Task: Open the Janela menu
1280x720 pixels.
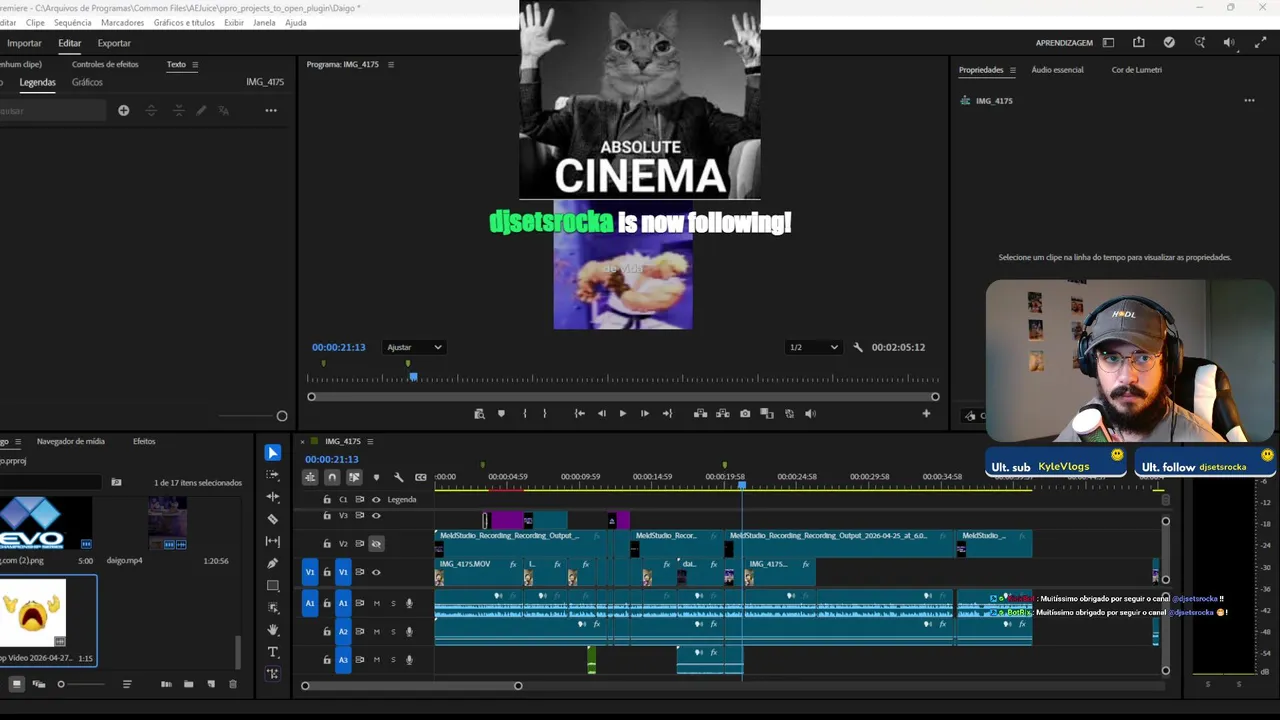Action: tap(264, 22)
